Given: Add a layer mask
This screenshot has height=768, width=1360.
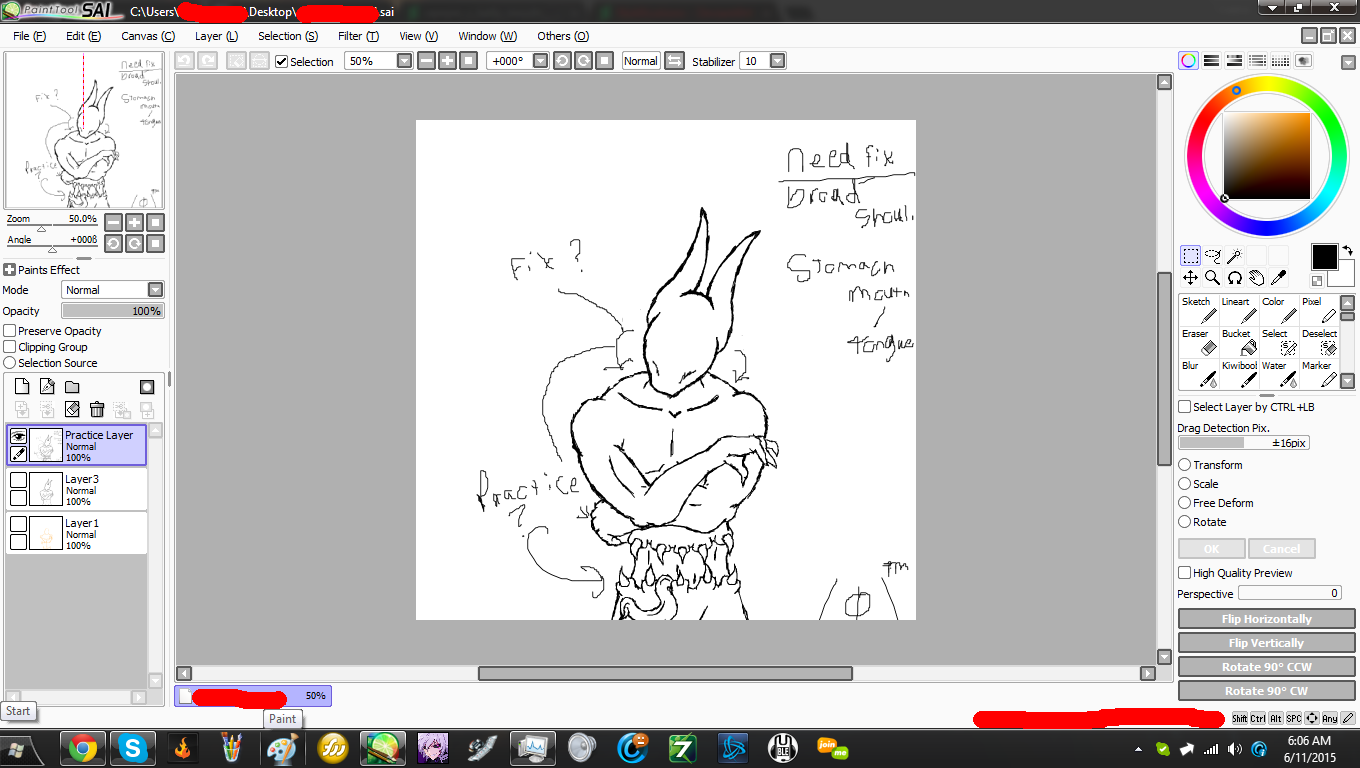Looking at the screenshot, I should [147, 387].
